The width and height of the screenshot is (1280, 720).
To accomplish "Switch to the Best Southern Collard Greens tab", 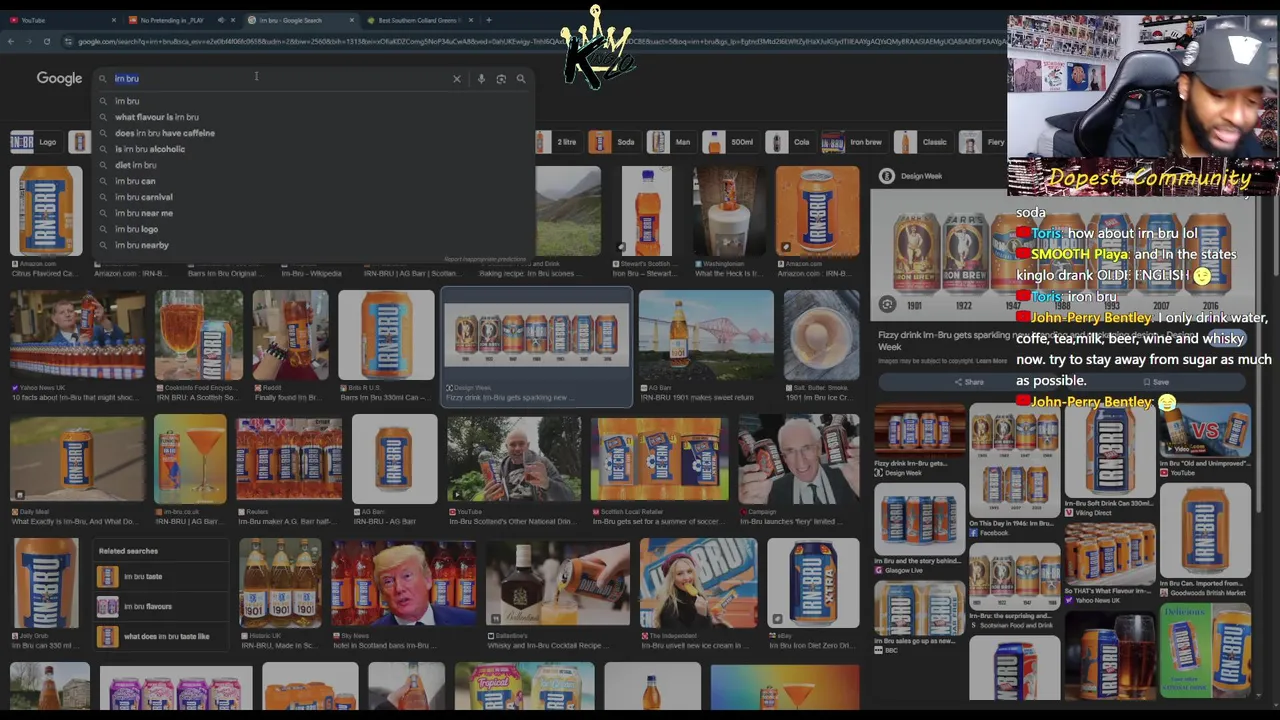I will pyautogui.click(x=418, y=20).
